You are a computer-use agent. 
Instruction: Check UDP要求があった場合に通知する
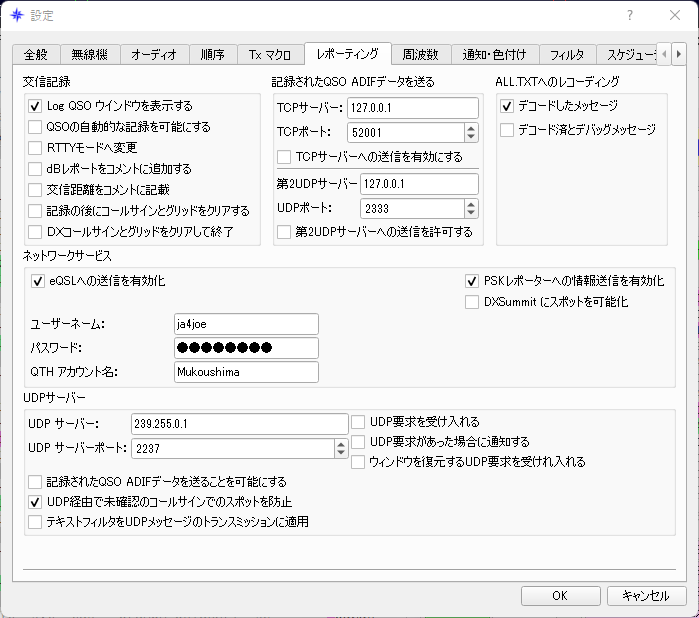358,442
